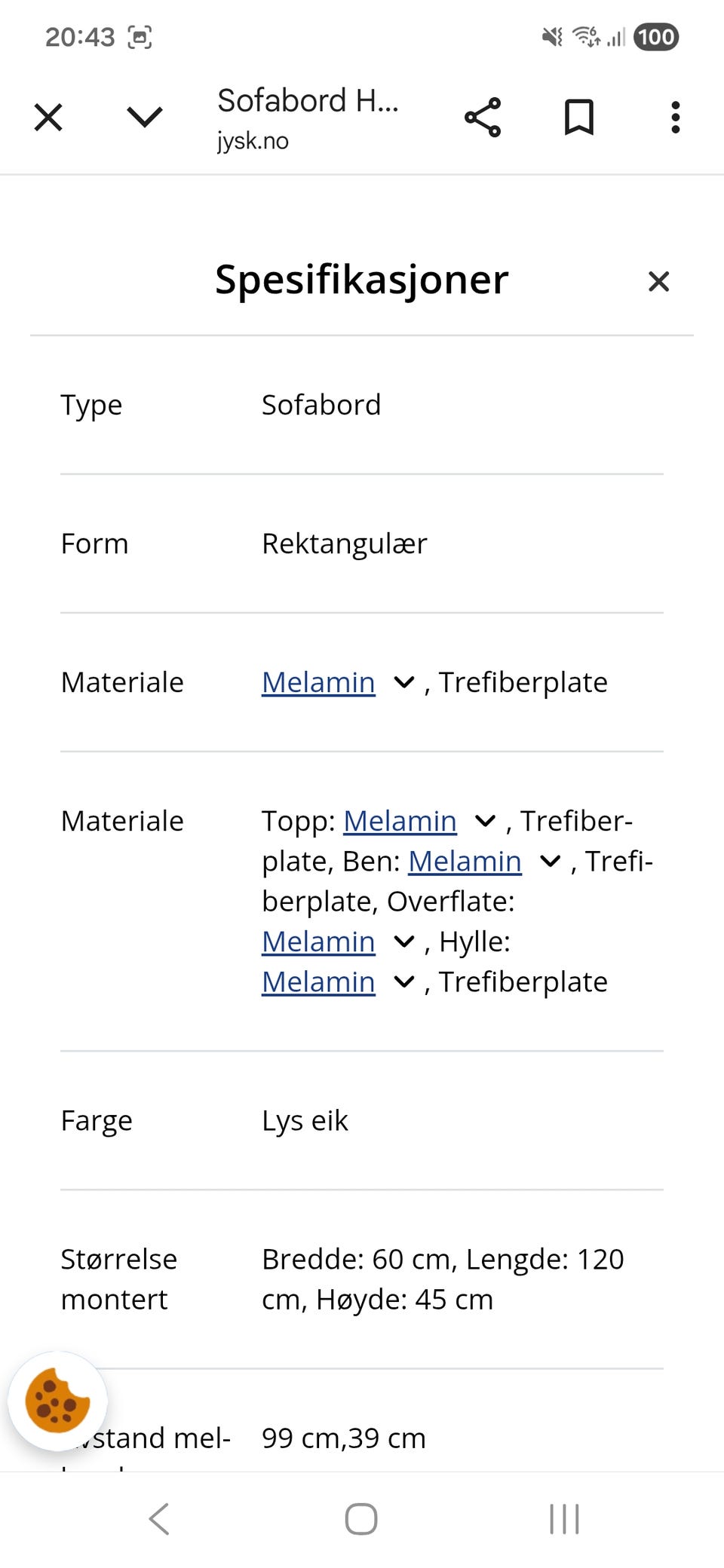The width and height of the screenshot is (724, 1568).
Task: Select the Farge value Lys eik
Action: (x=305, y=1121)
